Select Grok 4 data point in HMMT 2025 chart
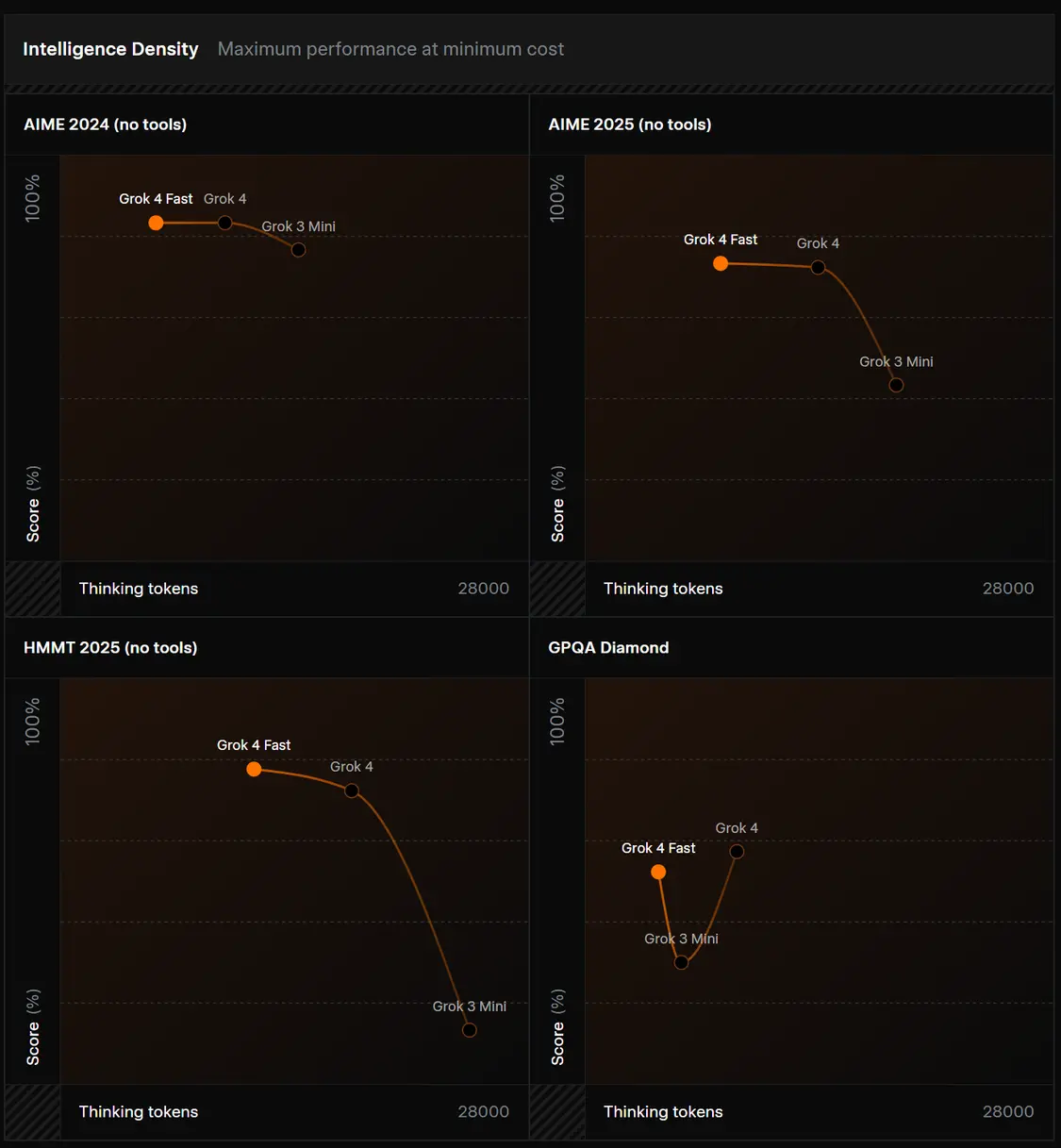Viewport: 1061px width, 1148px height. coord(352,790)
